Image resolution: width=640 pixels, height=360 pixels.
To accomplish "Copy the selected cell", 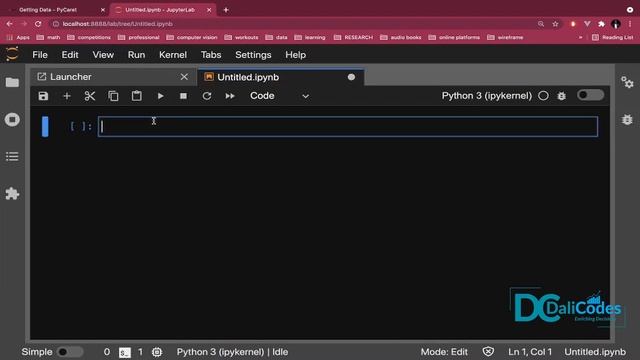I will [113, 96].
